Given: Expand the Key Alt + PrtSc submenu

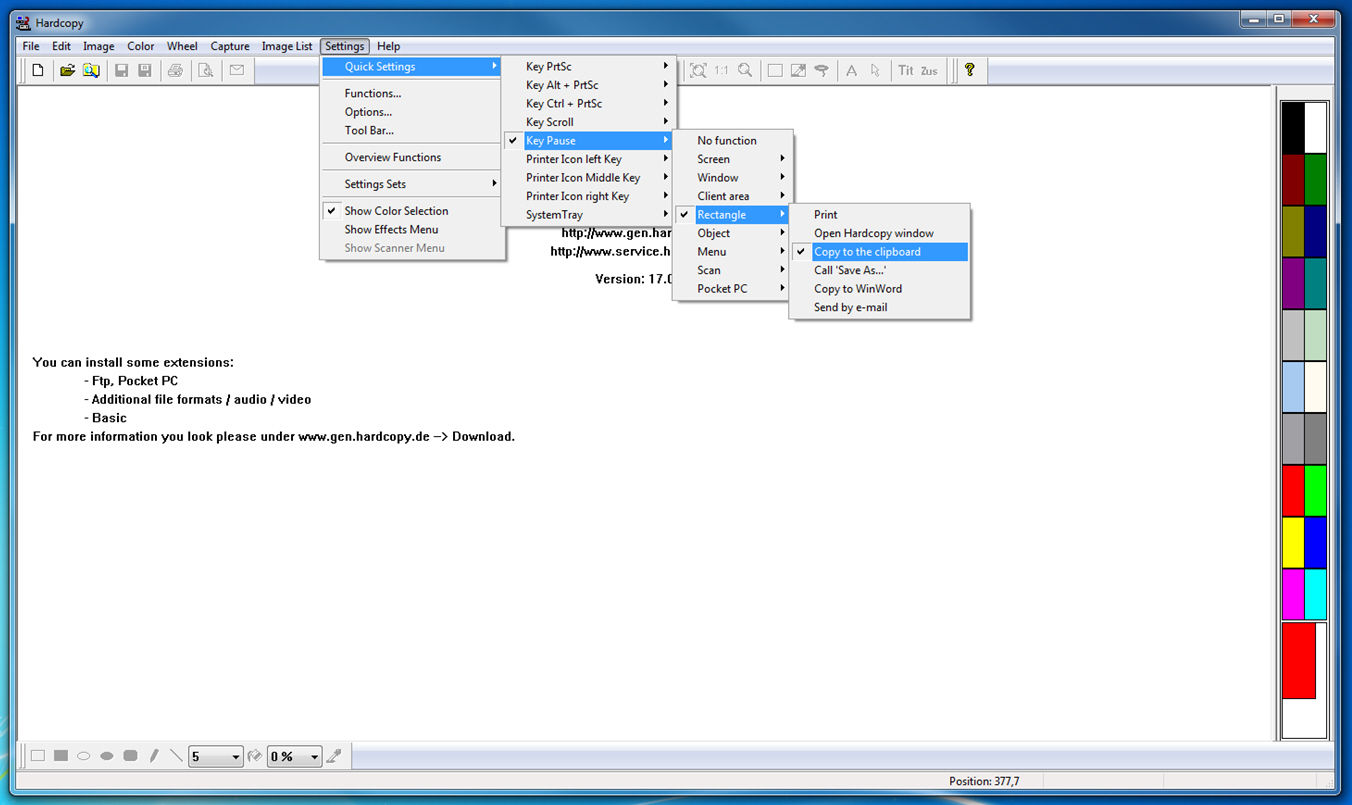Looking at the screenshot, I should [x=588, y=85].
